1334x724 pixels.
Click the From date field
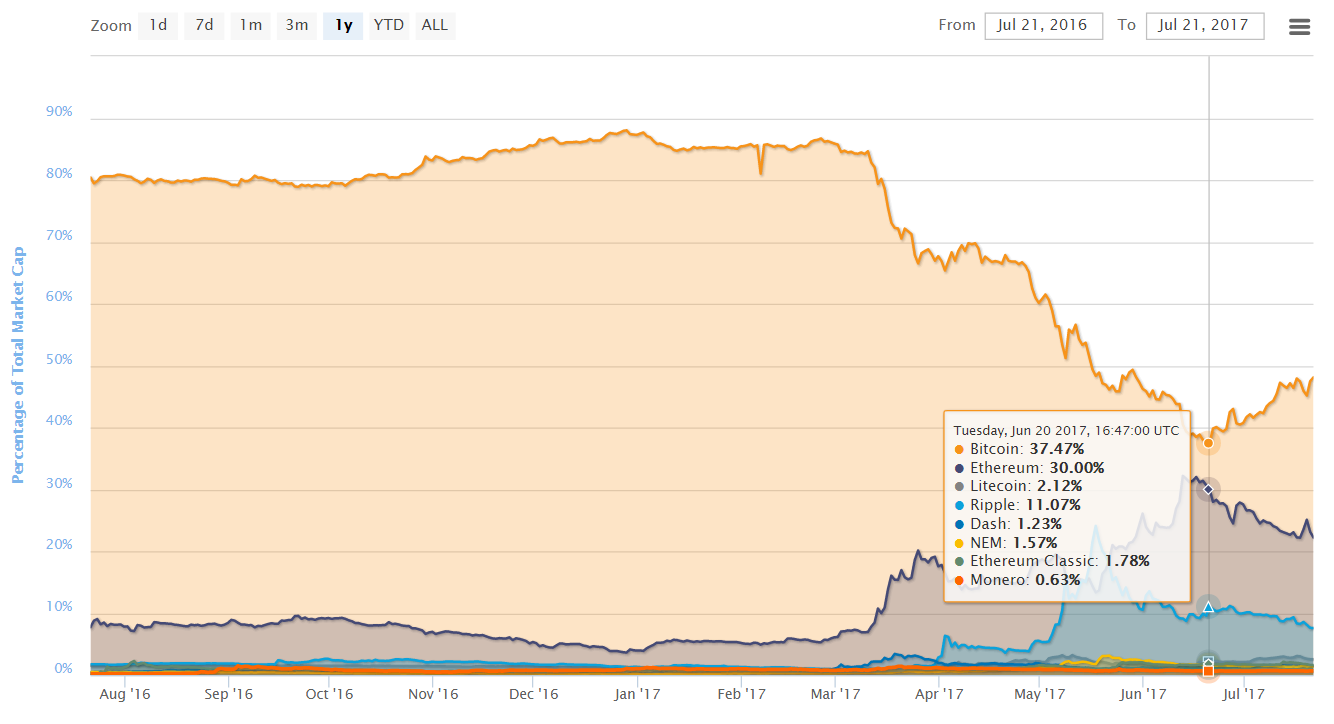point(1043,26)
